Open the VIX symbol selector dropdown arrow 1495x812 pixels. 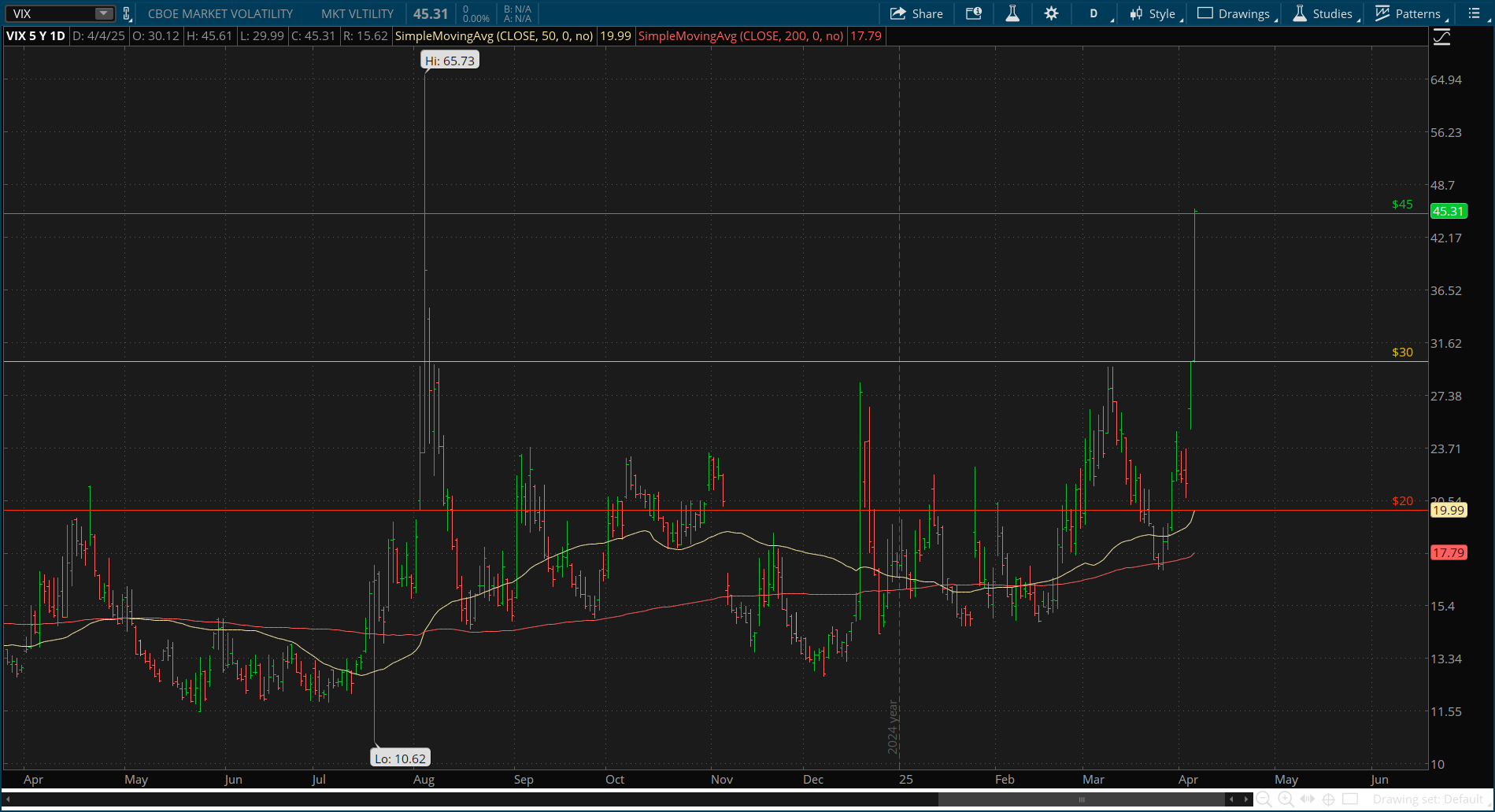[x=104, y=13]
